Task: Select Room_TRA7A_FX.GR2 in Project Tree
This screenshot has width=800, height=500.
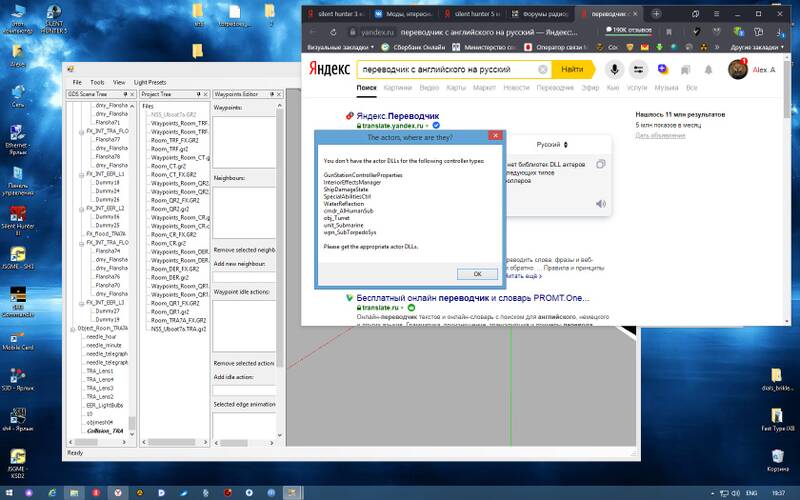Action: [x=178, y=320]
